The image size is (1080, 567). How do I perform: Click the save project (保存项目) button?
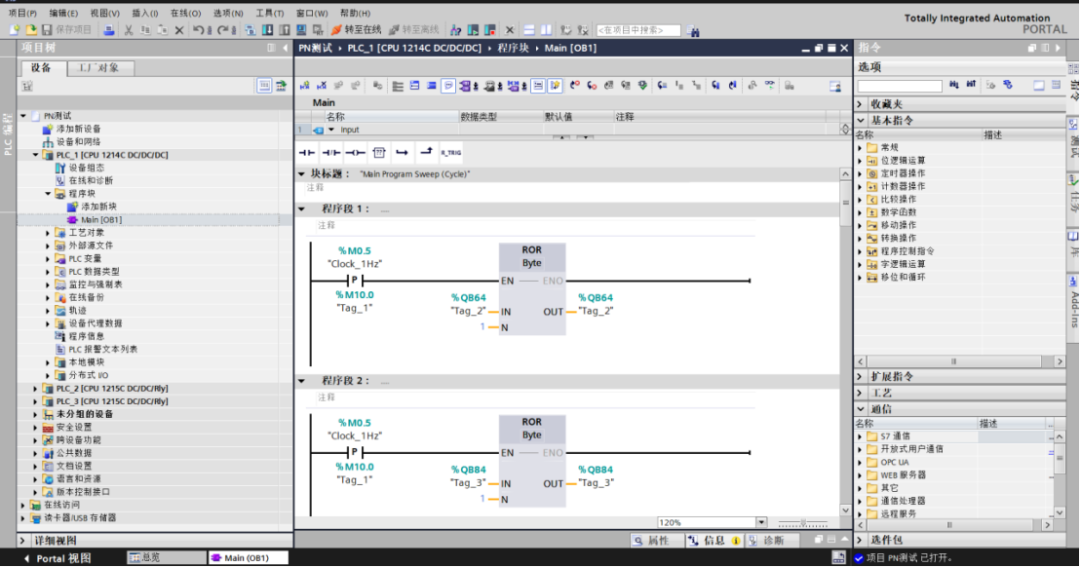tap(67, 30)
